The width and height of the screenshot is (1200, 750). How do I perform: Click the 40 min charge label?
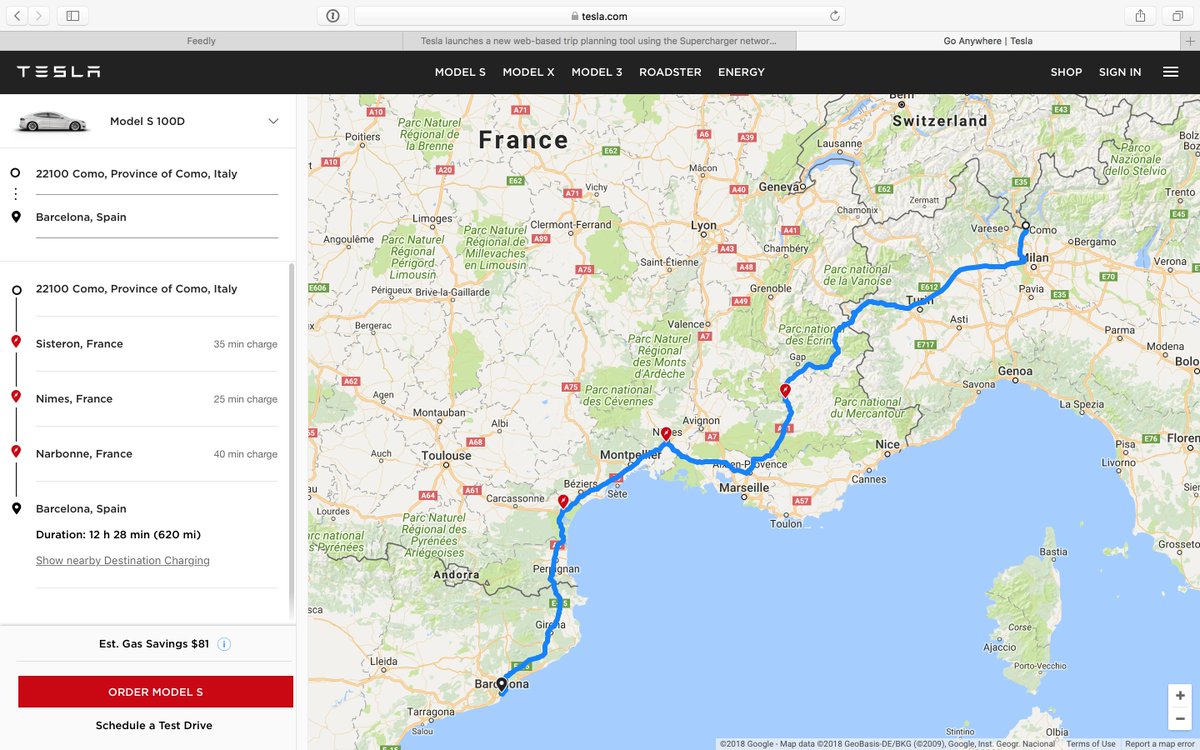tap(245, 454)
